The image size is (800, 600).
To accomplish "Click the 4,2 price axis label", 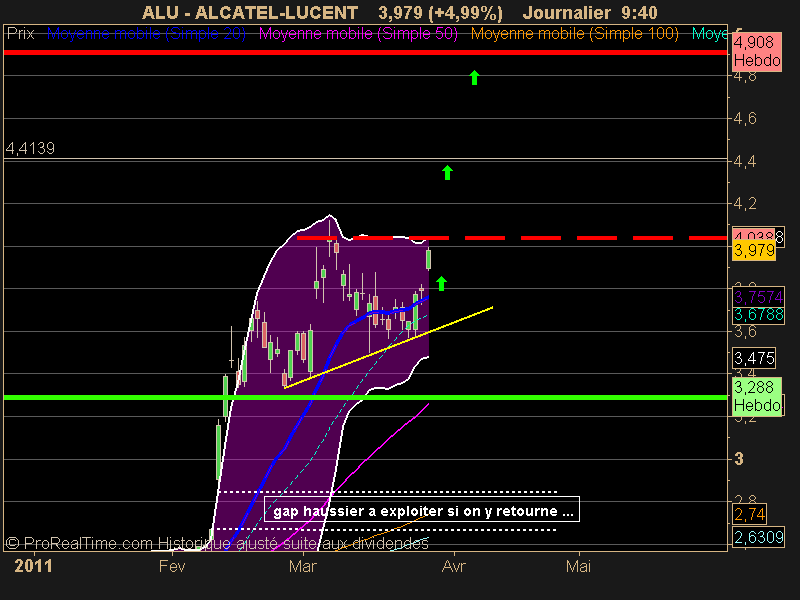I will click(745, 204).
